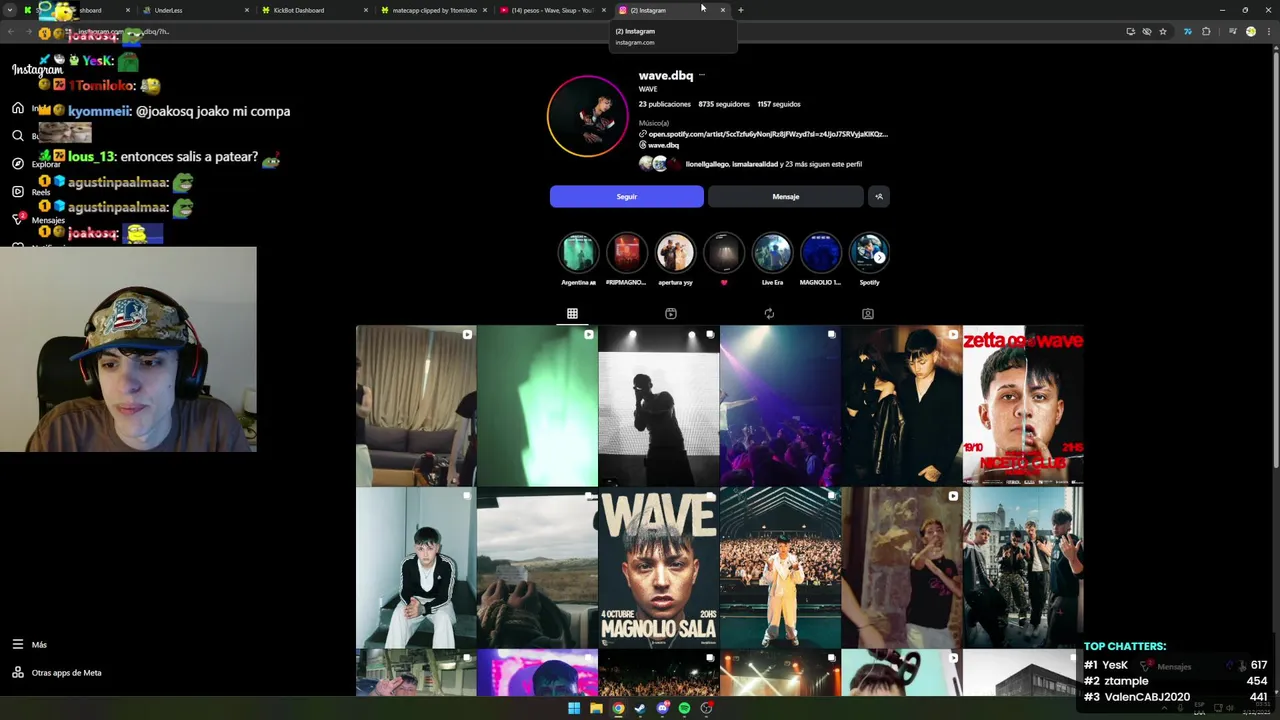Open the Instagram Search sidebar icon

click(18, 135)
